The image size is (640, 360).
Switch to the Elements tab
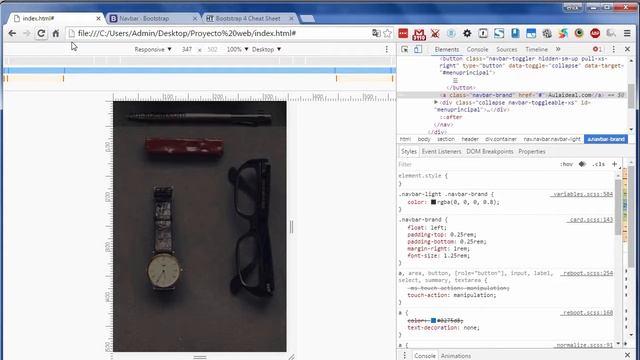[x=447, y=49]
